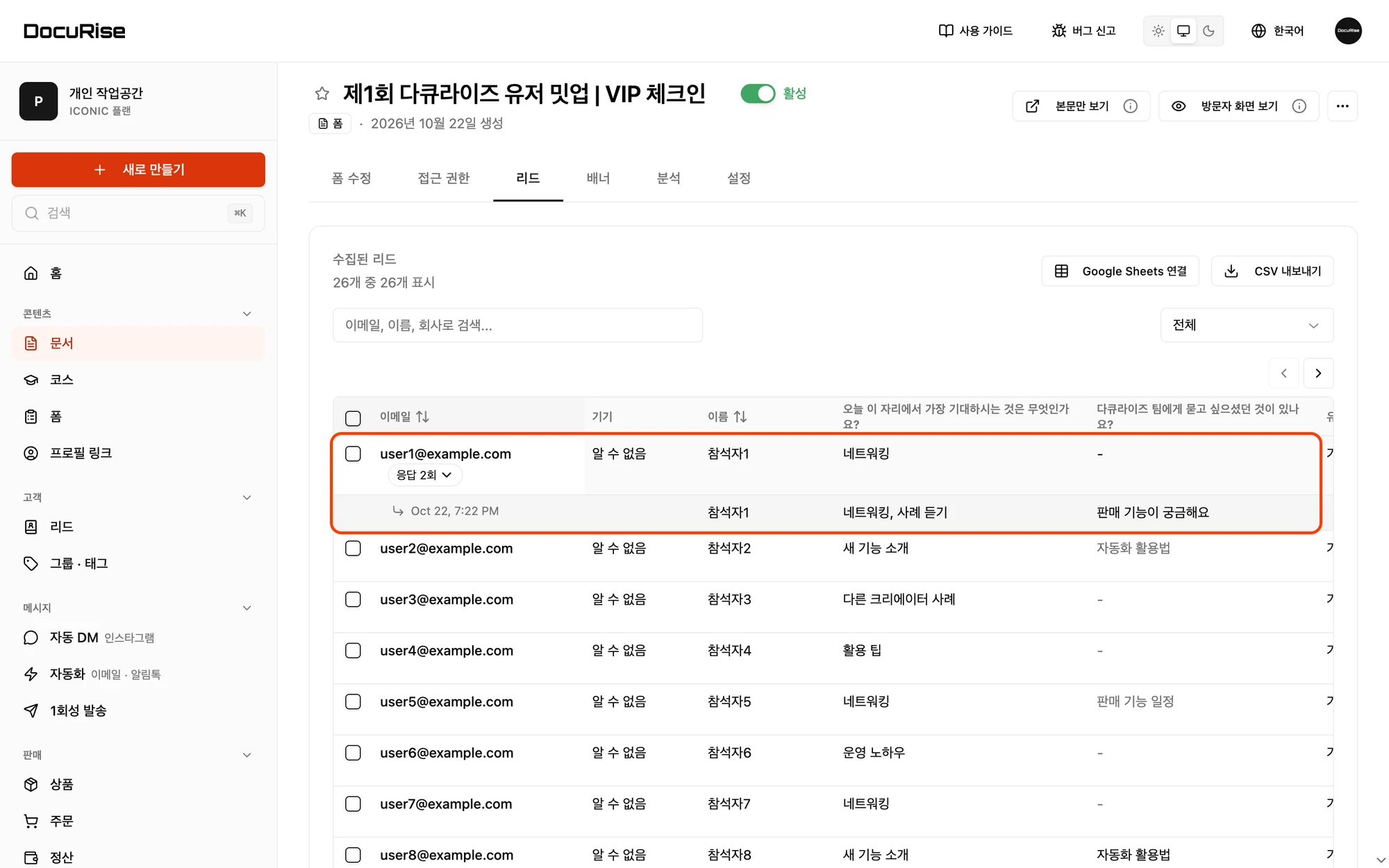Viewport: 1389px width, 868px height.
Task: Open 1회성 발송 page
Action: click(138, 710)
